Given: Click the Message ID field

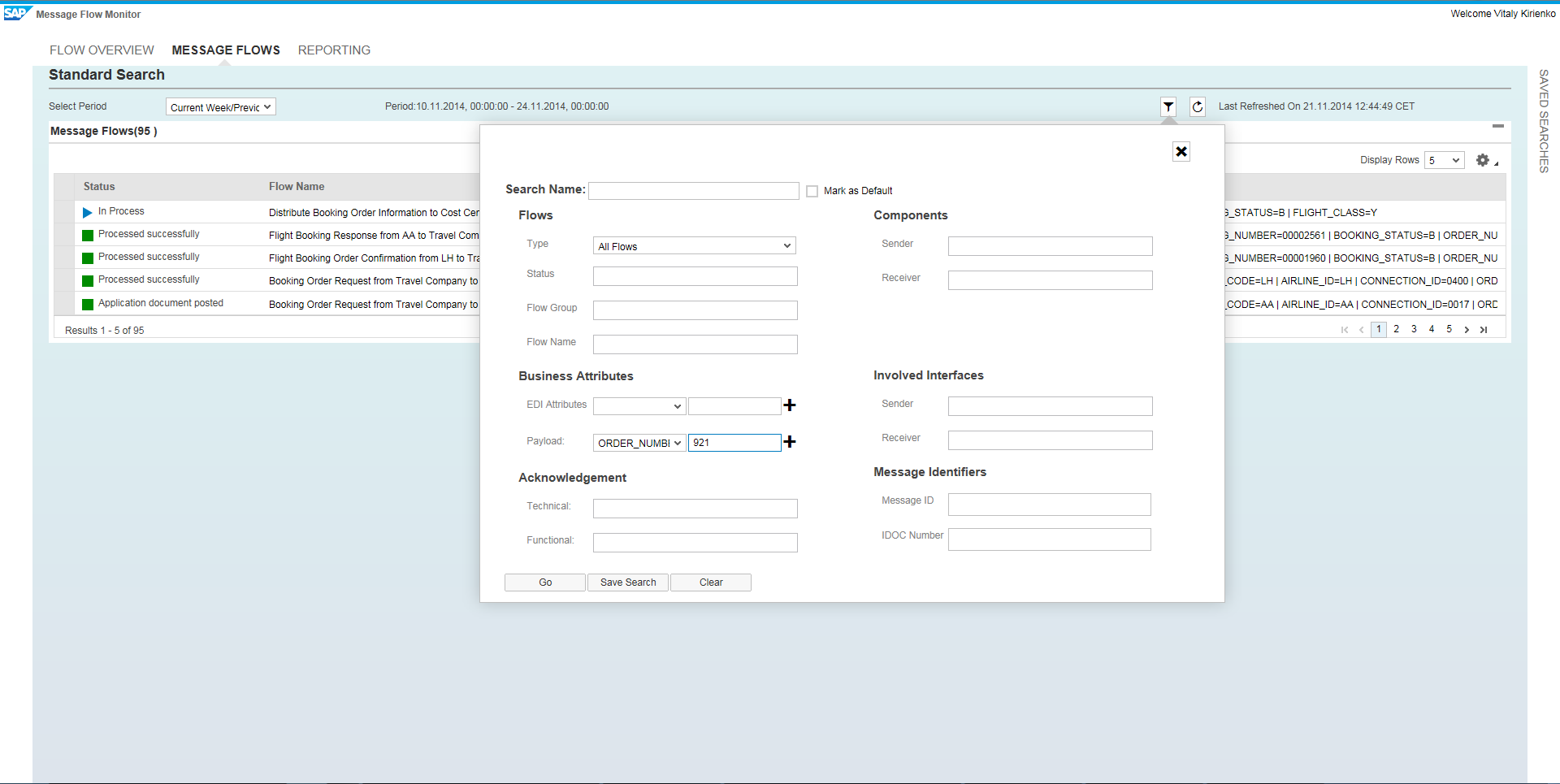Looking at the screenshot, I should (x=1050, y=505).
